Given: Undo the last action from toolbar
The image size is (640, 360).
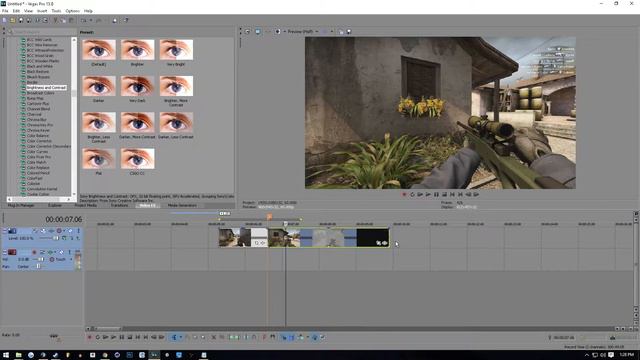Looking at the screenshot, I should point(83,20).
